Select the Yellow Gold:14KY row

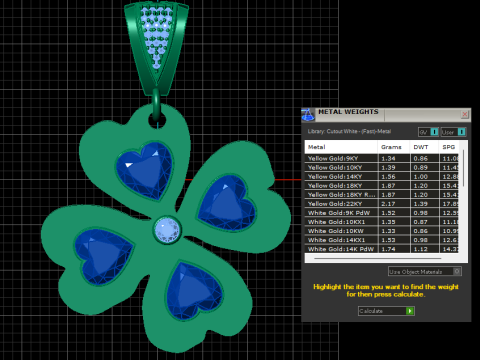(382, 176)
